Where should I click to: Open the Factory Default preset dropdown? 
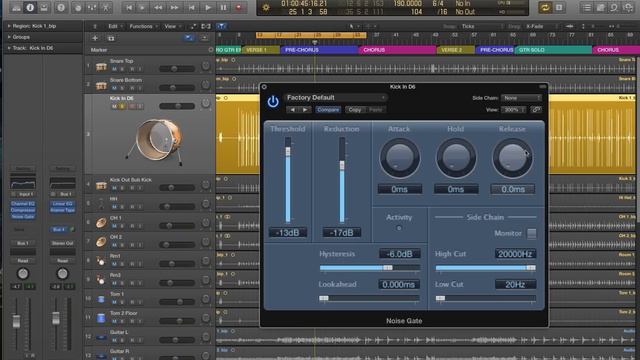click(336, 98)
